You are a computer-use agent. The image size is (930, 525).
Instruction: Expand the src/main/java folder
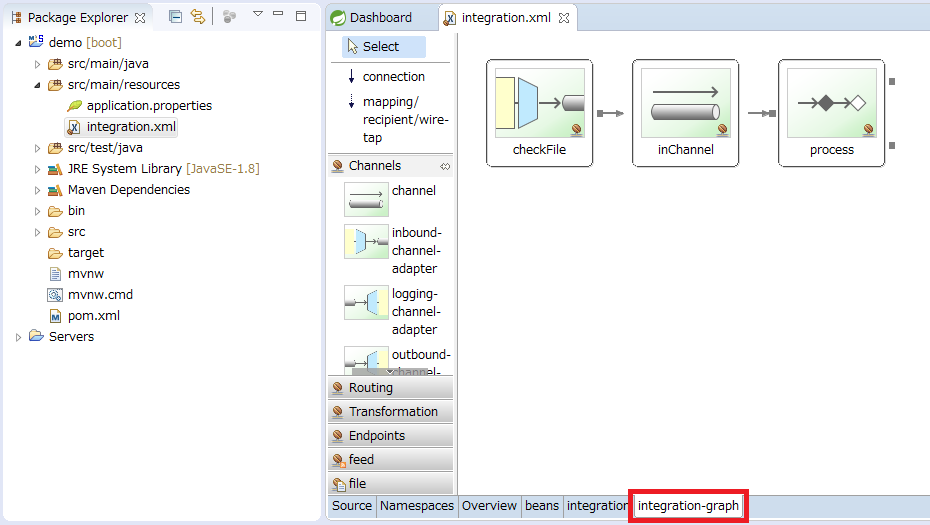[37, 64]
